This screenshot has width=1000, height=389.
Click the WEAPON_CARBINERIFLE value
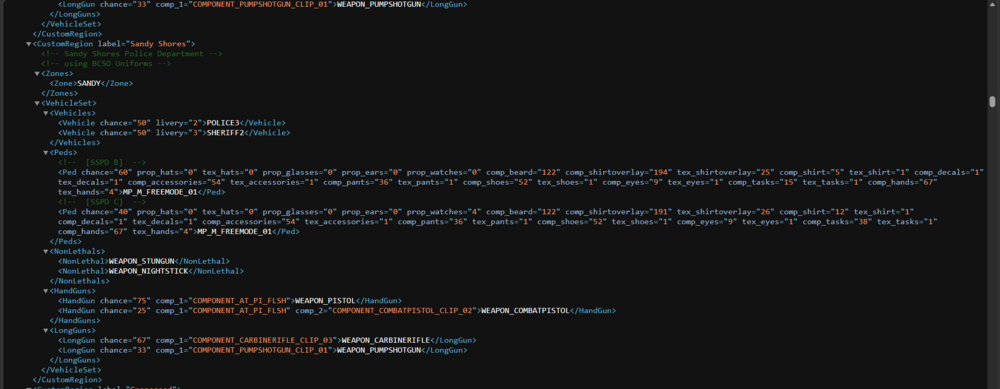coord(386,341)
